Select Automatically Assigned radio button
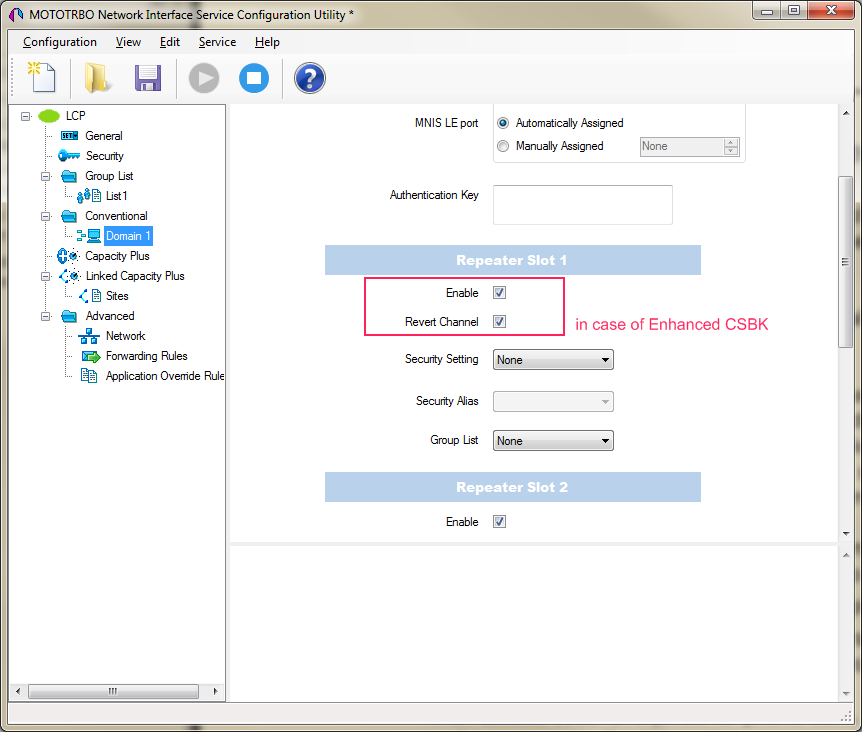 point(503,123)
